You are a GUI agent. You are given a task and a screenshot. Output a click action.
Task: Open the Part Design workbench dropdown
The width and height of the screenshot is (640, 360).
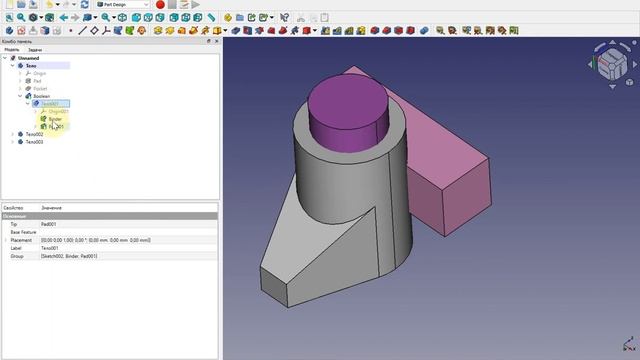(x=123, y=4)
